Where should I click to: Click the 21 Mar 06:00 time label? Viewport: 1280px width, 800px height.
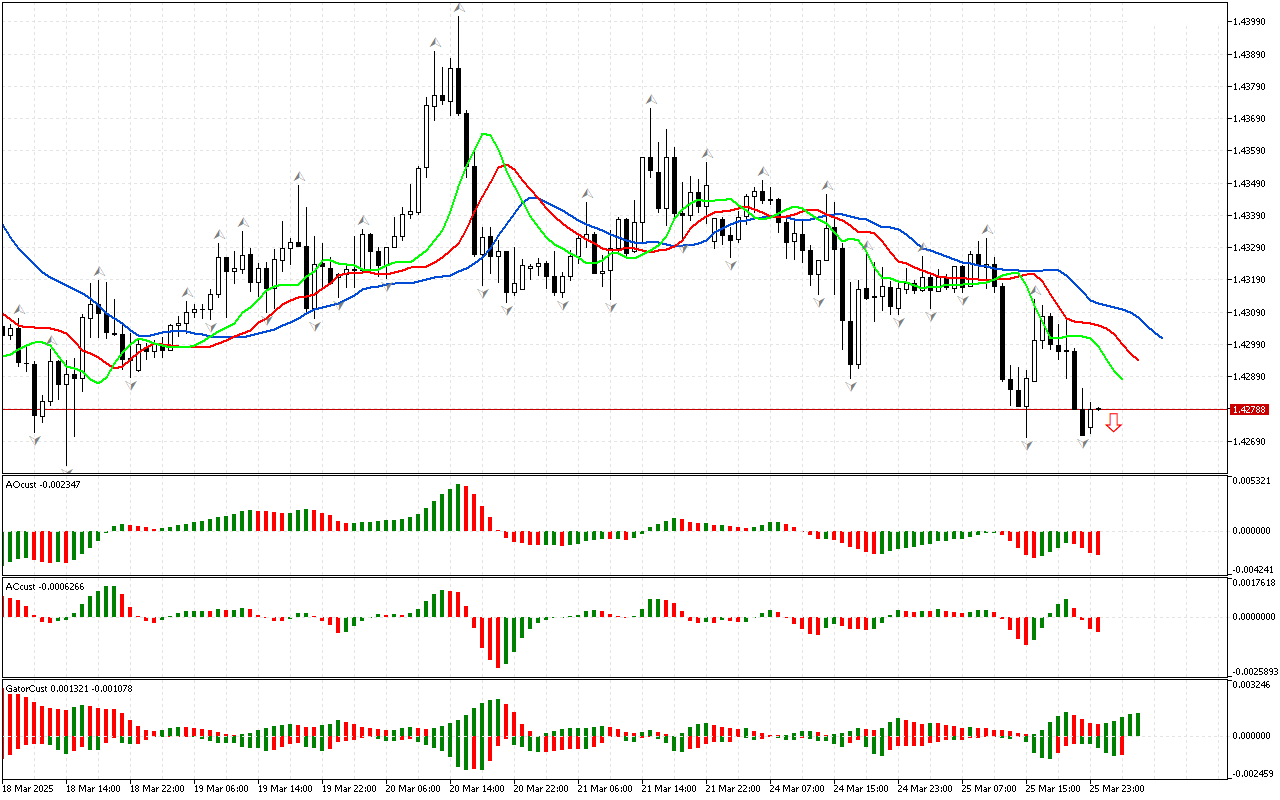tap(605, 789)
